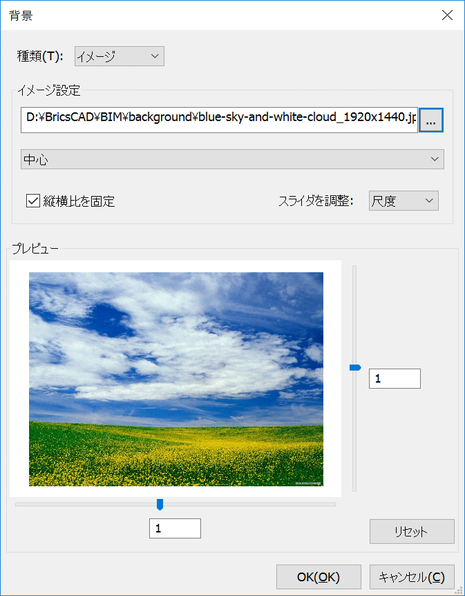Expand the 中心 position dropdown

click(x=232, y=159)
